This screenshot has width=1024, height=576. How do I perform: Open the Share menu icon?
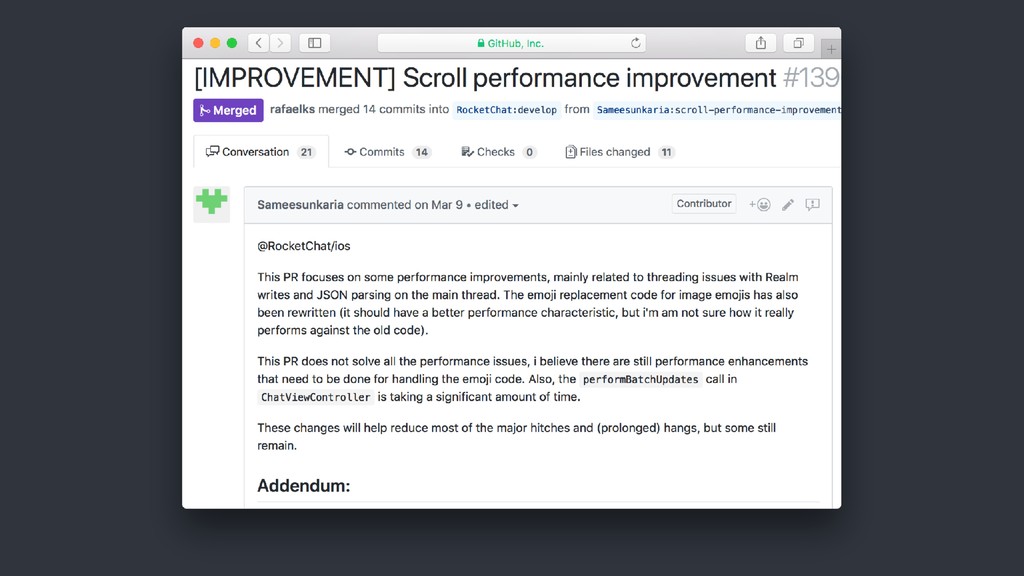(761, 43)
